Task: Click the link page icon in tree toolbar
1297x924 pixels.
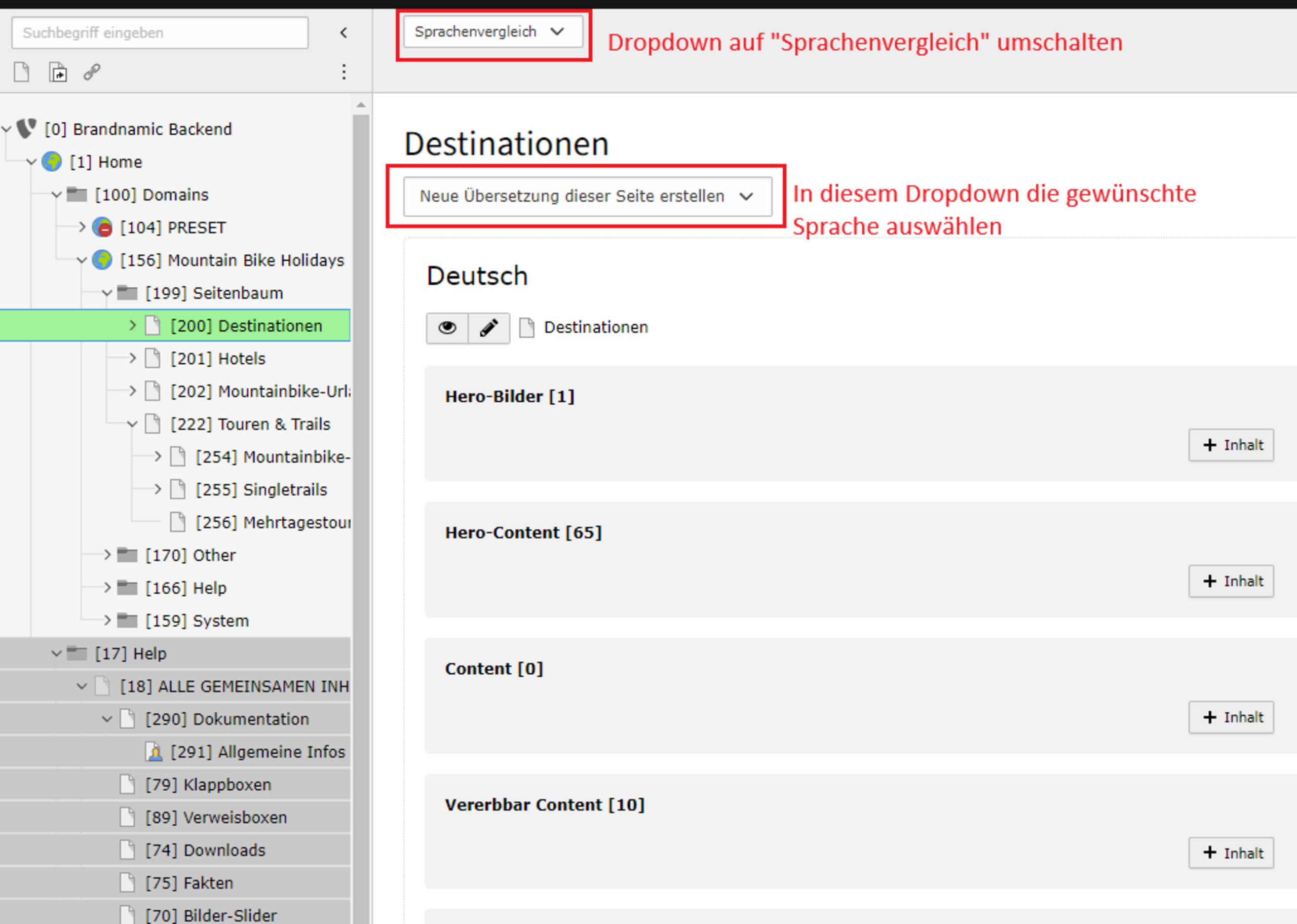Action: 92,72
